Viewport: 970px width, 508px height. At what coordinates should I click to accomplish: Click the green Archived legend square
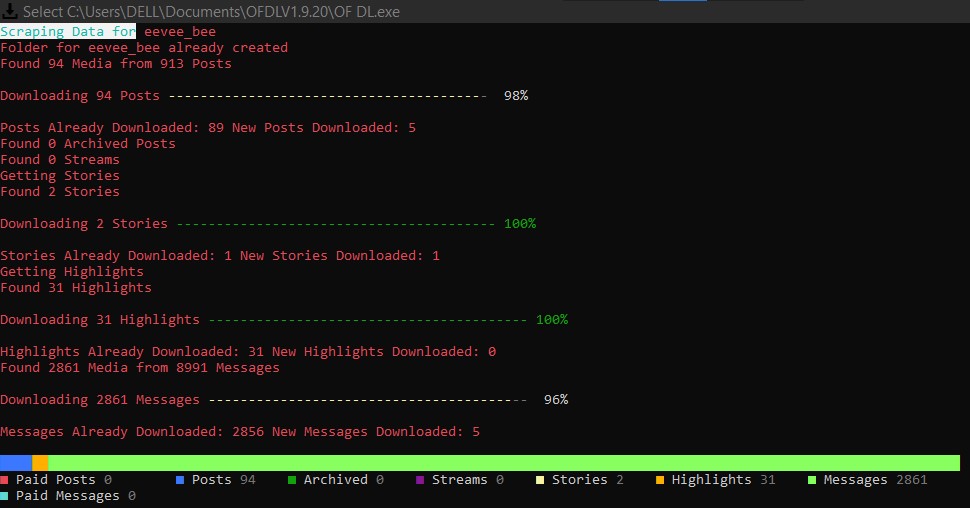pos(293,480)
